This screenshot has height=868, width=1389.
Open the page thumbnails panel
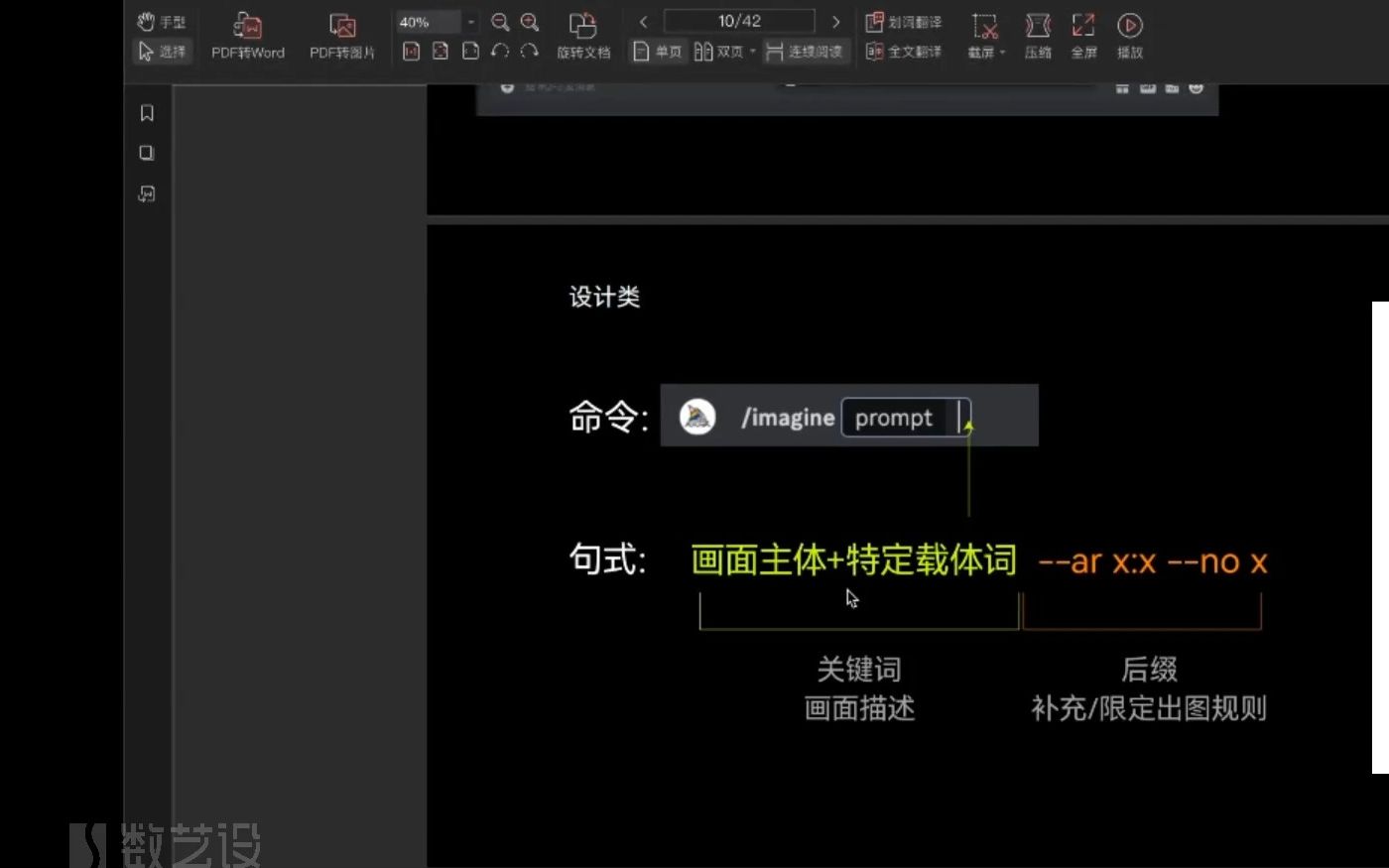(x=146, y=153)
